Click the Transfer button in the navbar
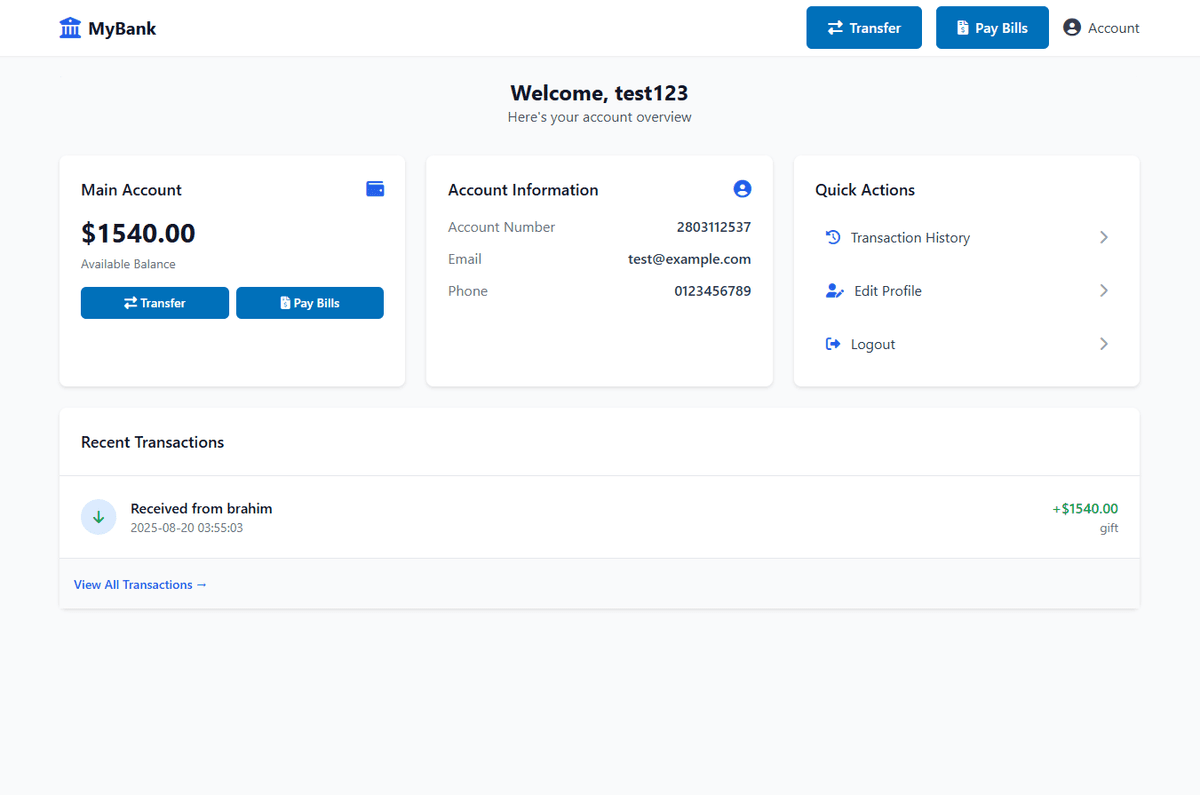Image resolution: width=1200 pixels, height=795 pixels. 864,27
